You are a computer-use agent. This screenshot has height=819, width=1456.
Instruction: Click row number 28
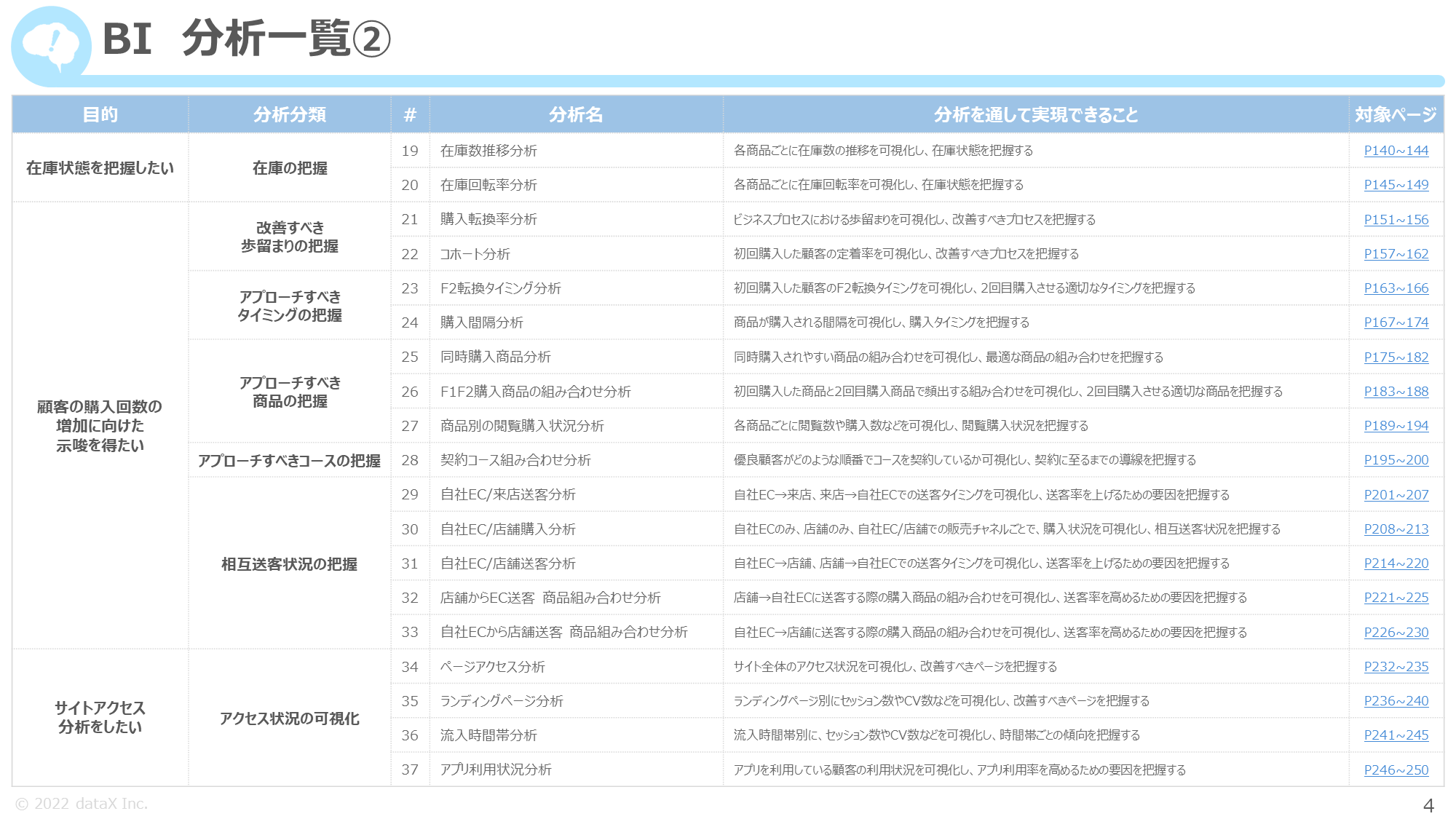[x=410, y=460]
